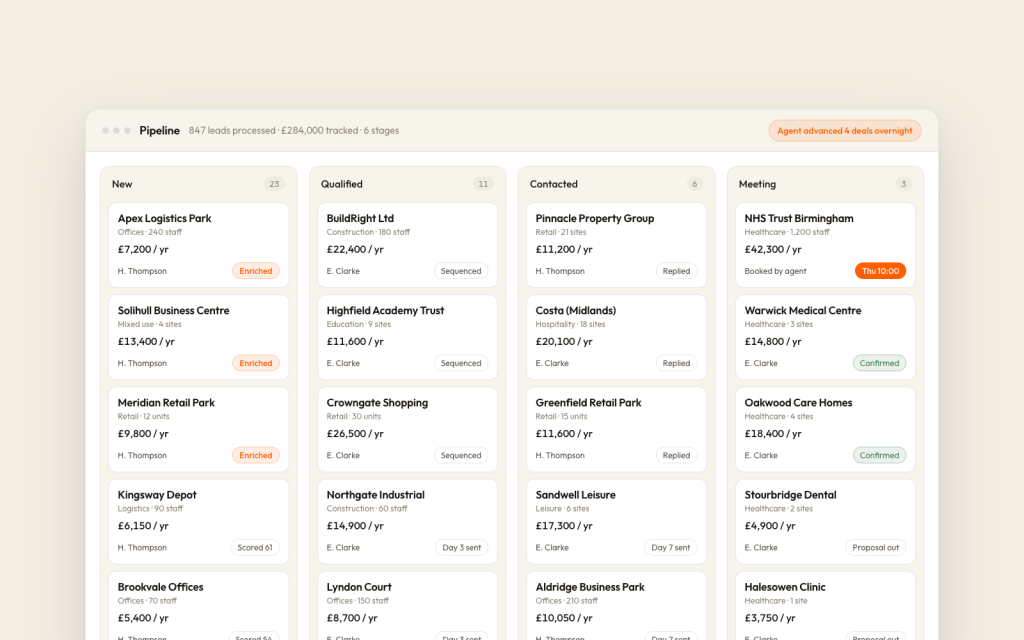Open the Stourbridge Dental card
Image resolution: width=1024 pixels, height=640 pixels.
825,521
